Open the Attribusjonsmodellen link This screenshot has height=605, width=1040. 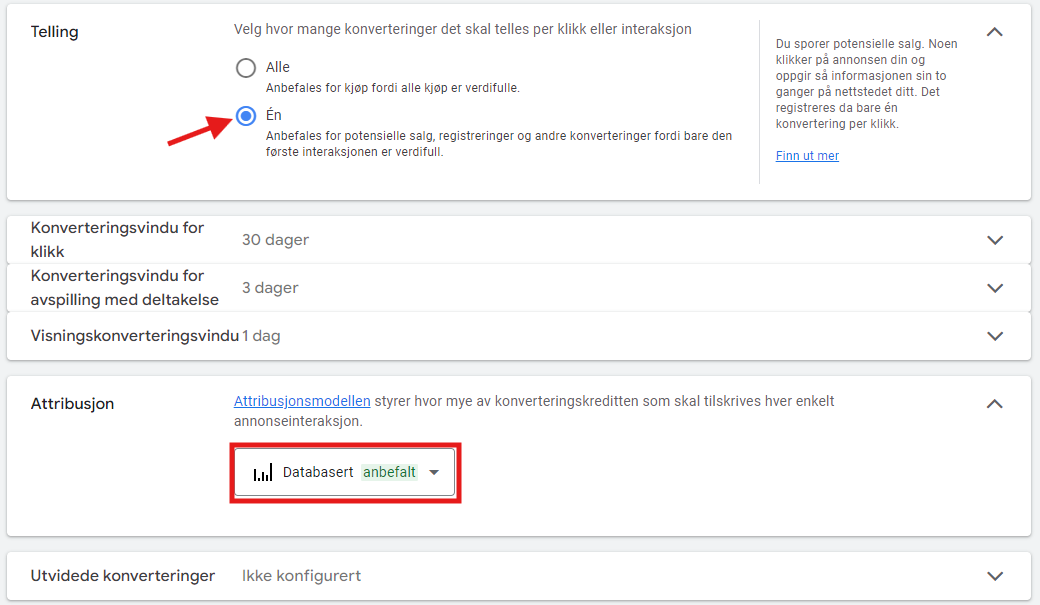(x=302, y=401)
